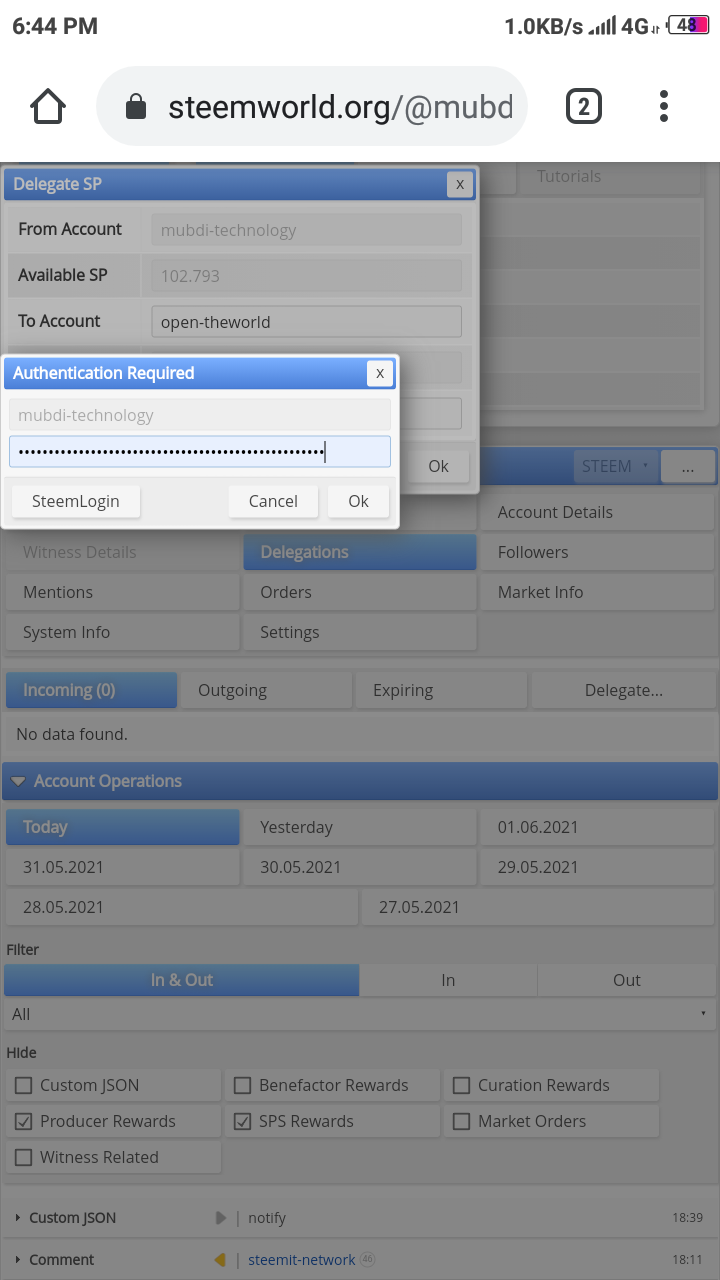
Task: Close the Delegate SP dialog
Action: point(459,184)
